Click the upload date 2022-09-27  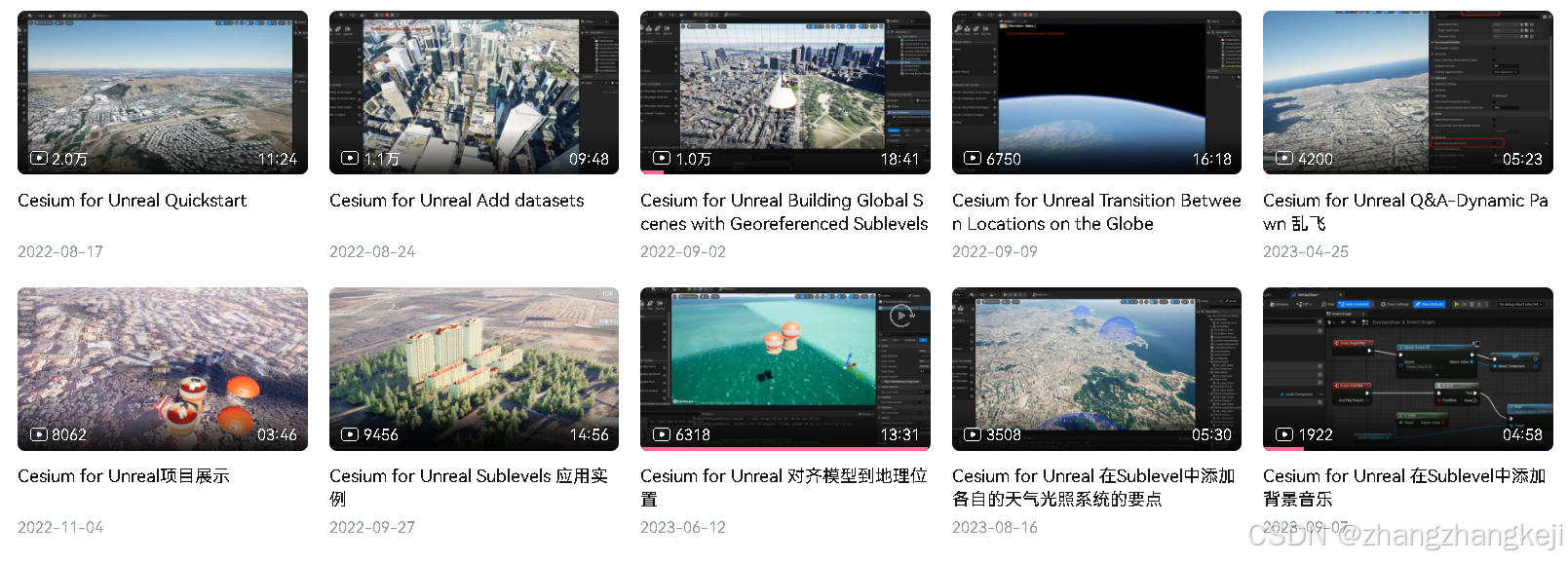[x=372, y=527]
